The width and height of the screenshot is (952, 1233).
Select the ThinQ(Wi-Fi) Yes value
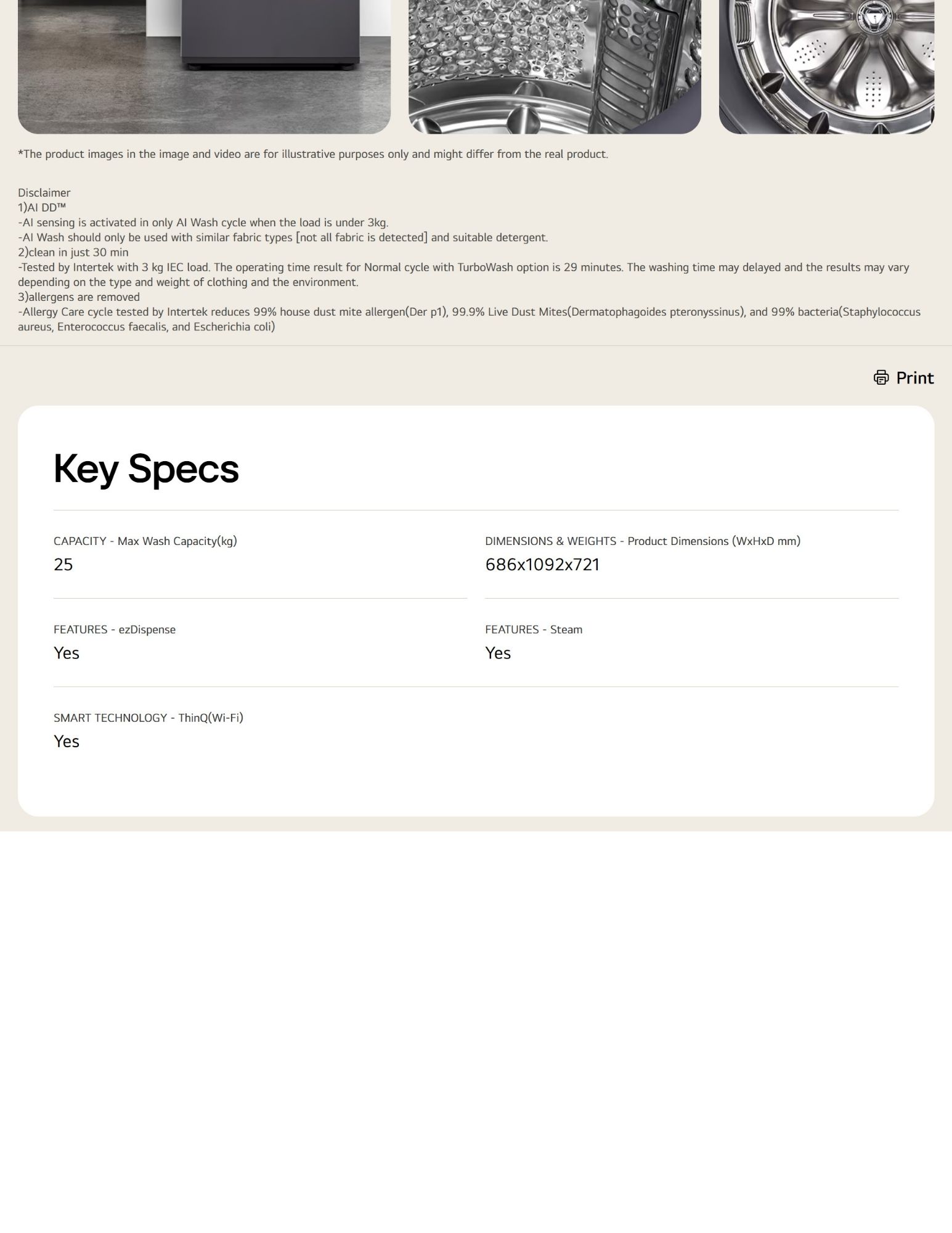(66, 741)
